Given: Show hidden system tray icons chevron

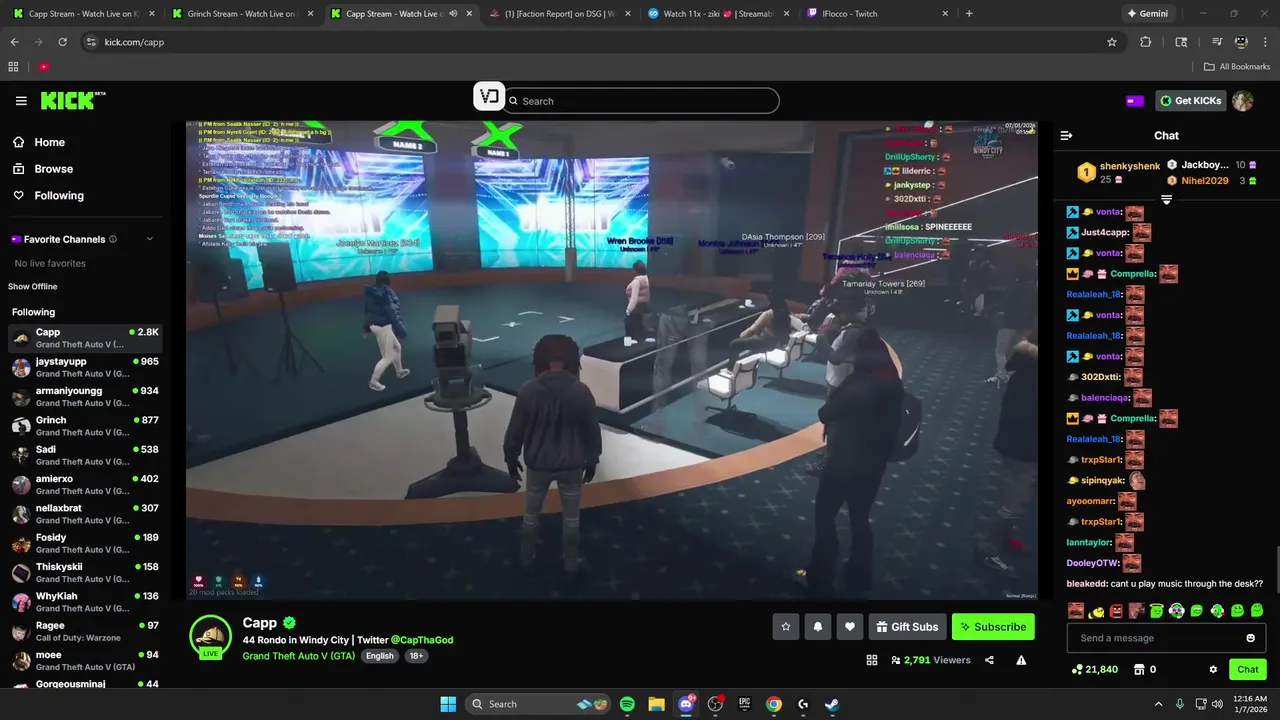Looking at the screenshot, I should click(x=1158, y=704).
